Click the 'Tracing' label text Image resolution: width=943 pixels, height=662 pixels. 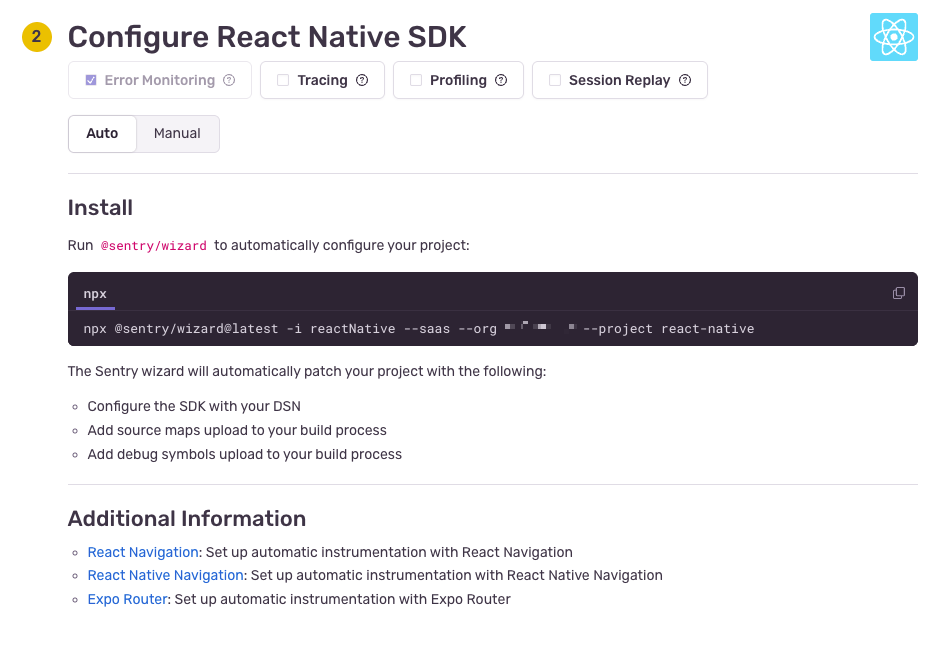[322, 80]
